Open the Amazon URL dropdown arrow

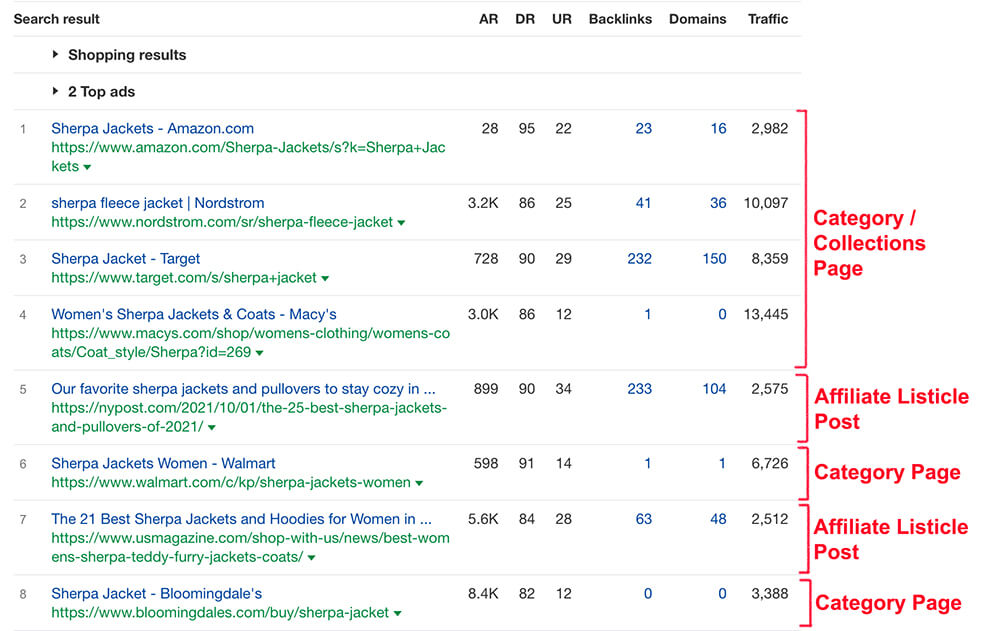[87, 167]
